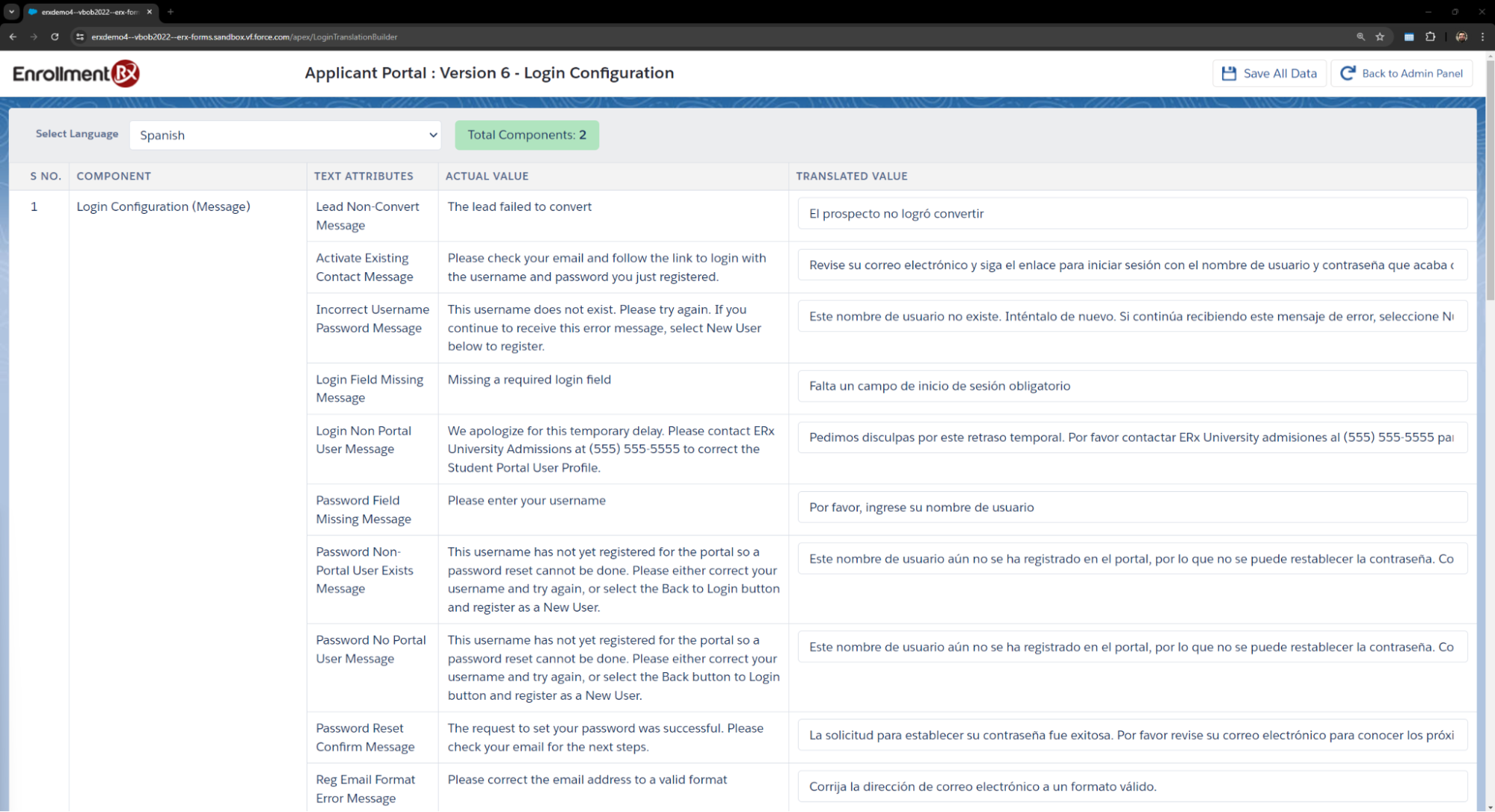Click the EnrollmentRx logo

click(x=76, y=73)
